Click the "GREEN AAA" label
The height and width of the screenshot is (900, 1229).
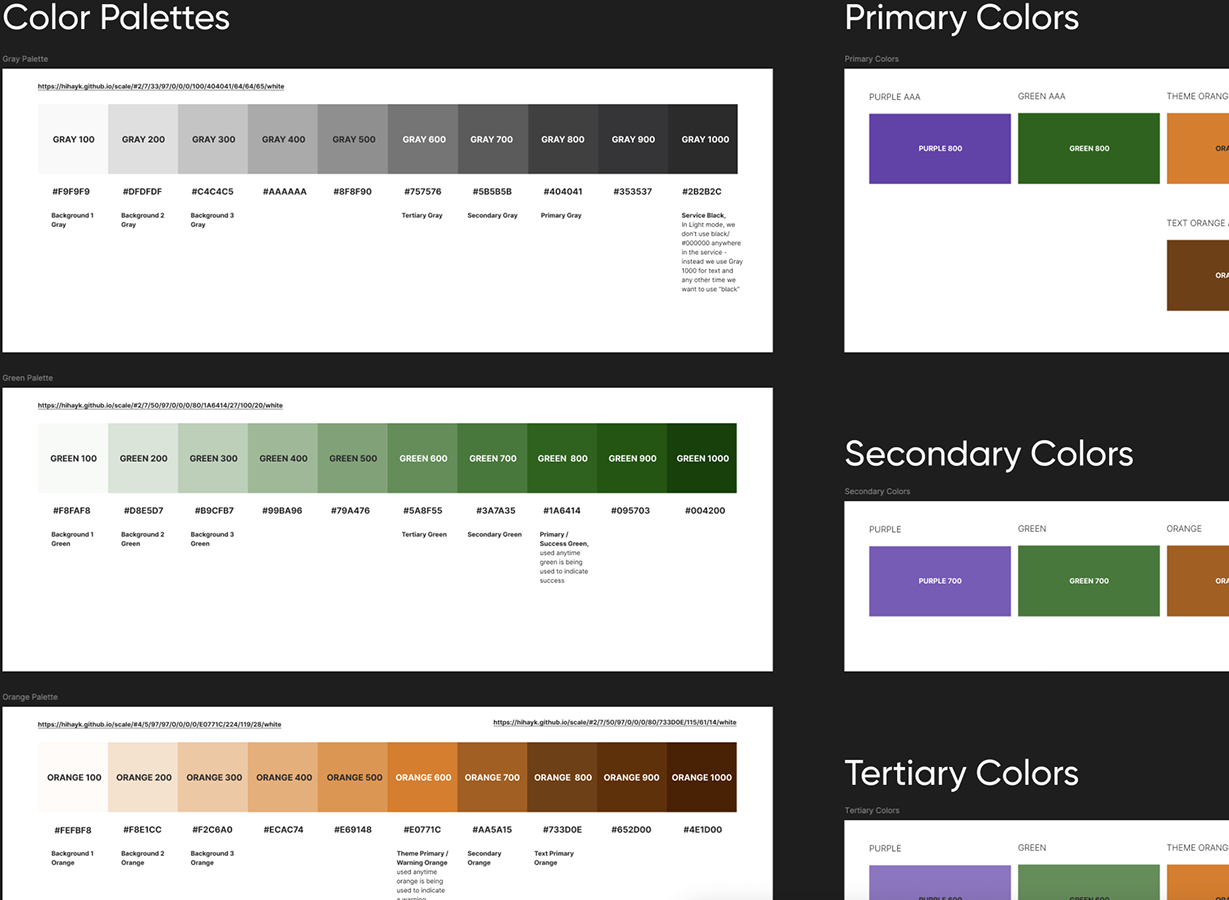pyautogui.click(x=1042, y=97)
